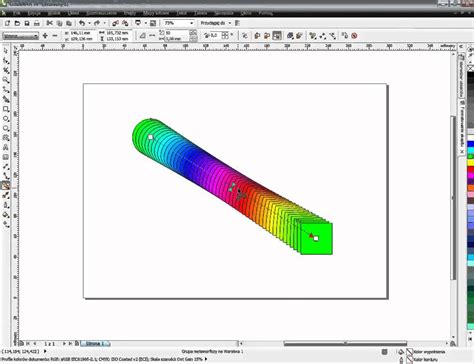Select the Fill tool bucket
The image size is (474, 364).
[6, 215]
